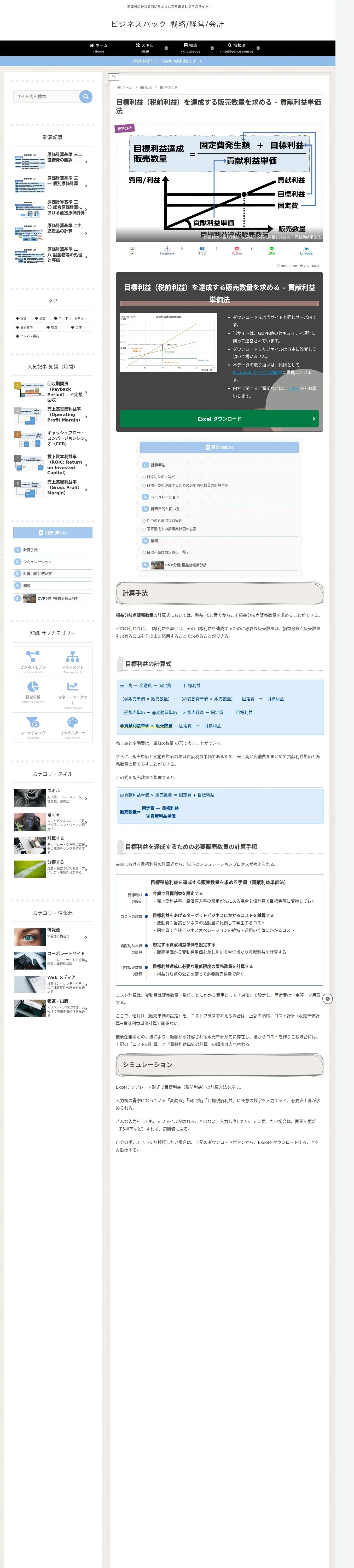354x1568 pixels.
Task: Open the マネジメント subcategory icon
Action: click(x=72, y=661)
